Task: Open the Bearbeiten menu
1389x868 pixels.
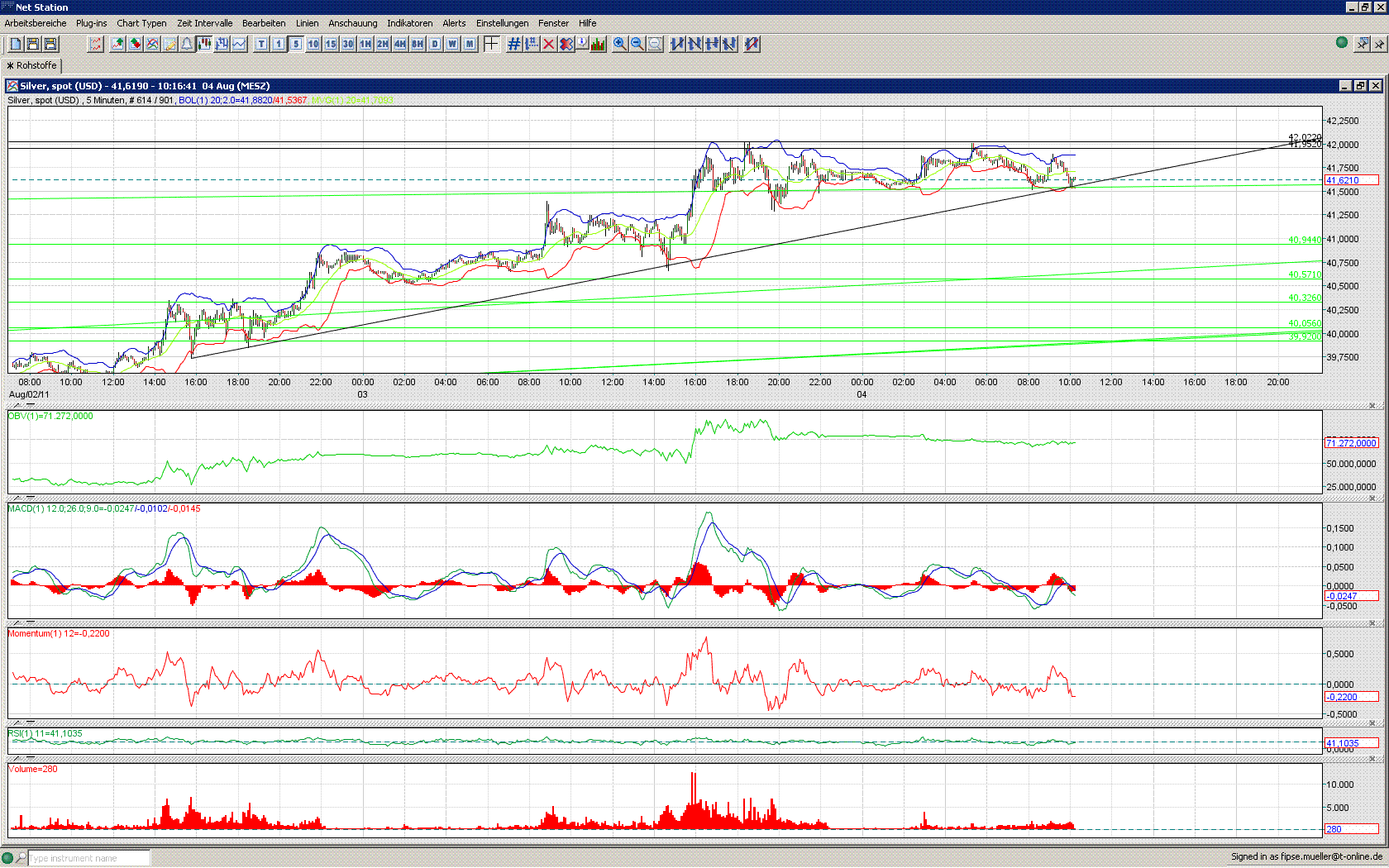Action: pos(264,23)
